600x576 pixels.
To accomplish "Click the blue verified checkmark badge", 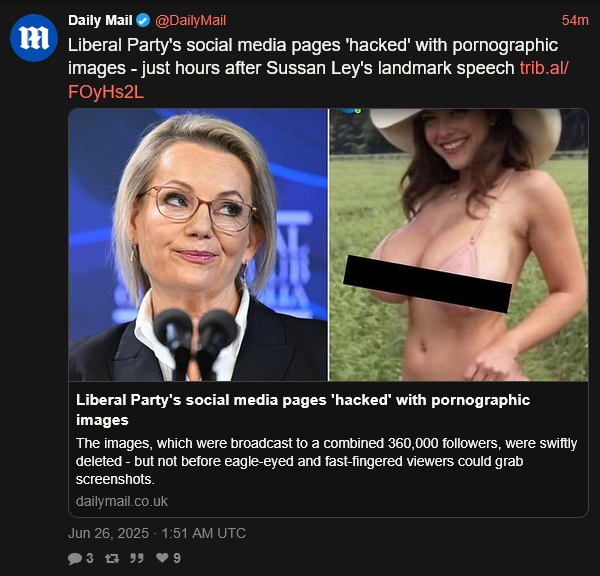I will [143, 20].
